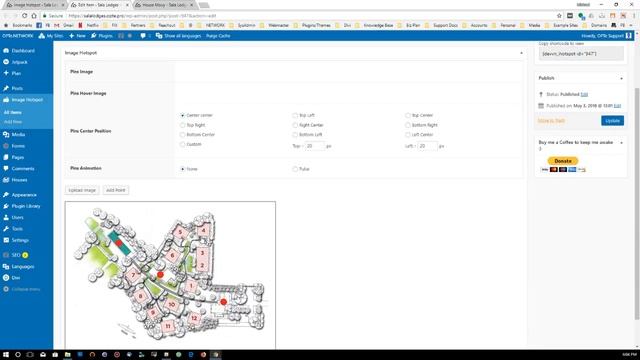Open All Items under Image Hotspot
The image size is (640, 360).
[x=13, y=112]
